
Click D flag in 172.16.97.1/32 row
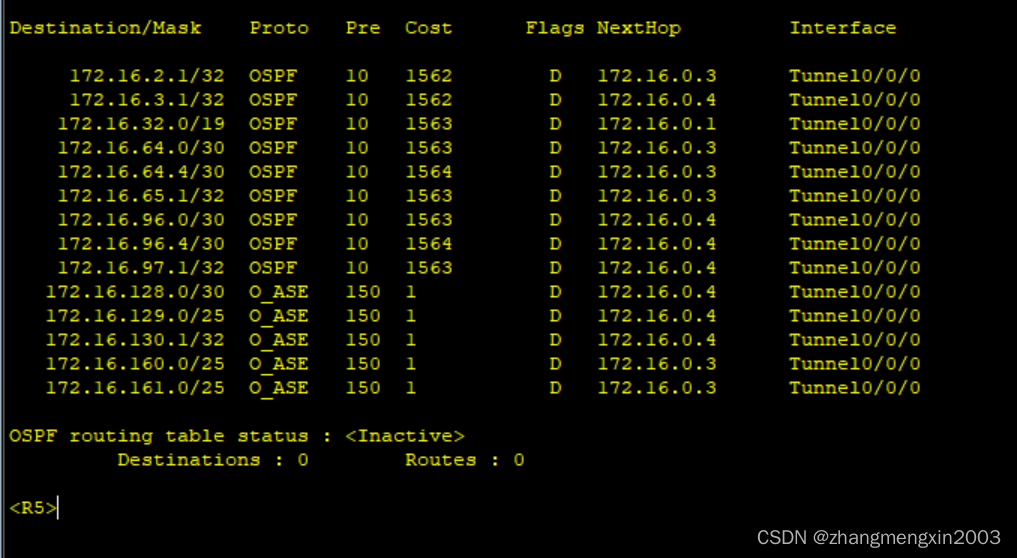(555, 268)
